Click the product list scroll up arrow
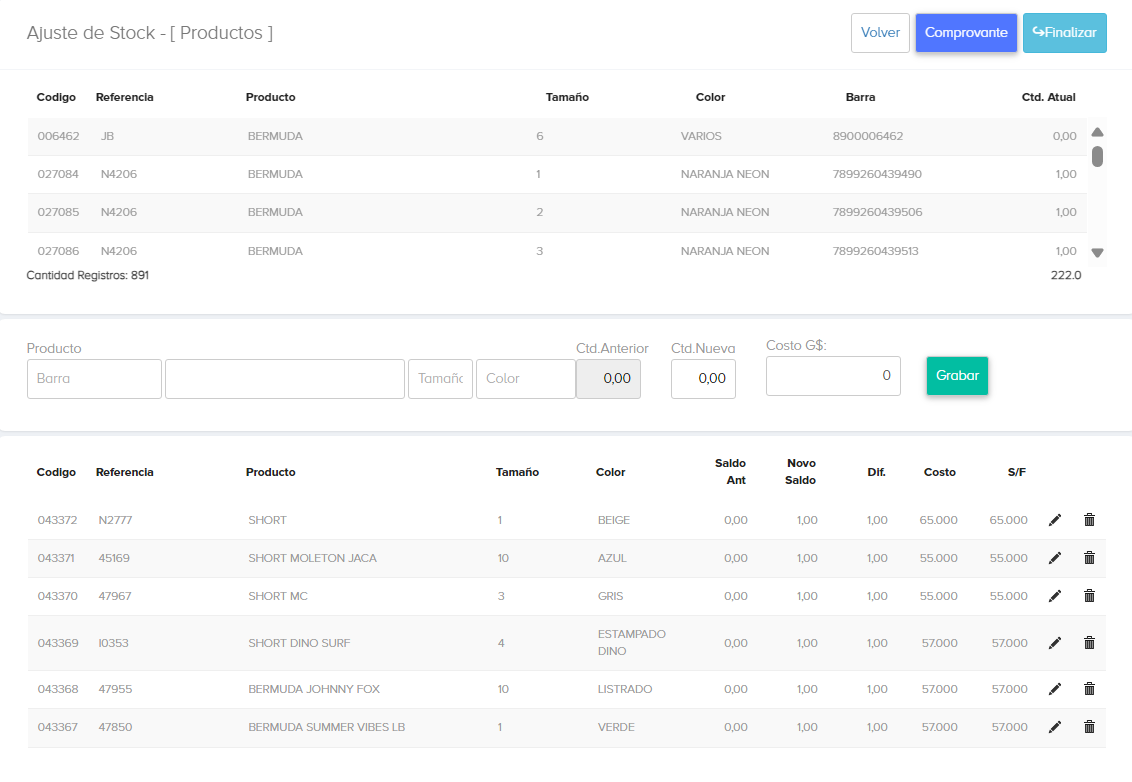This screenshot has width=1132, height=782. (1097, 132)
